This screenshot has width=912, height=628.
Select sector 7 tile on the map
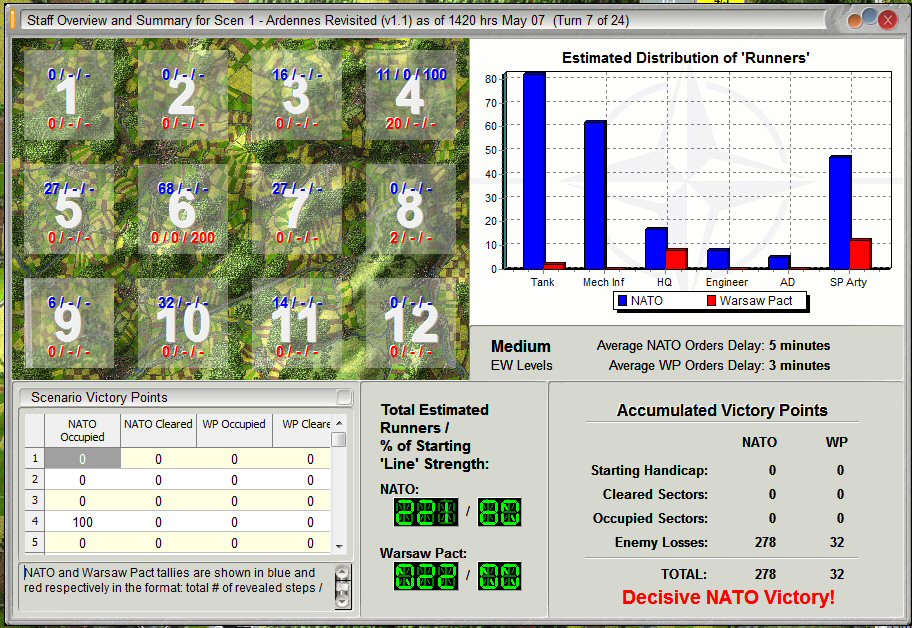coord(296,209)
